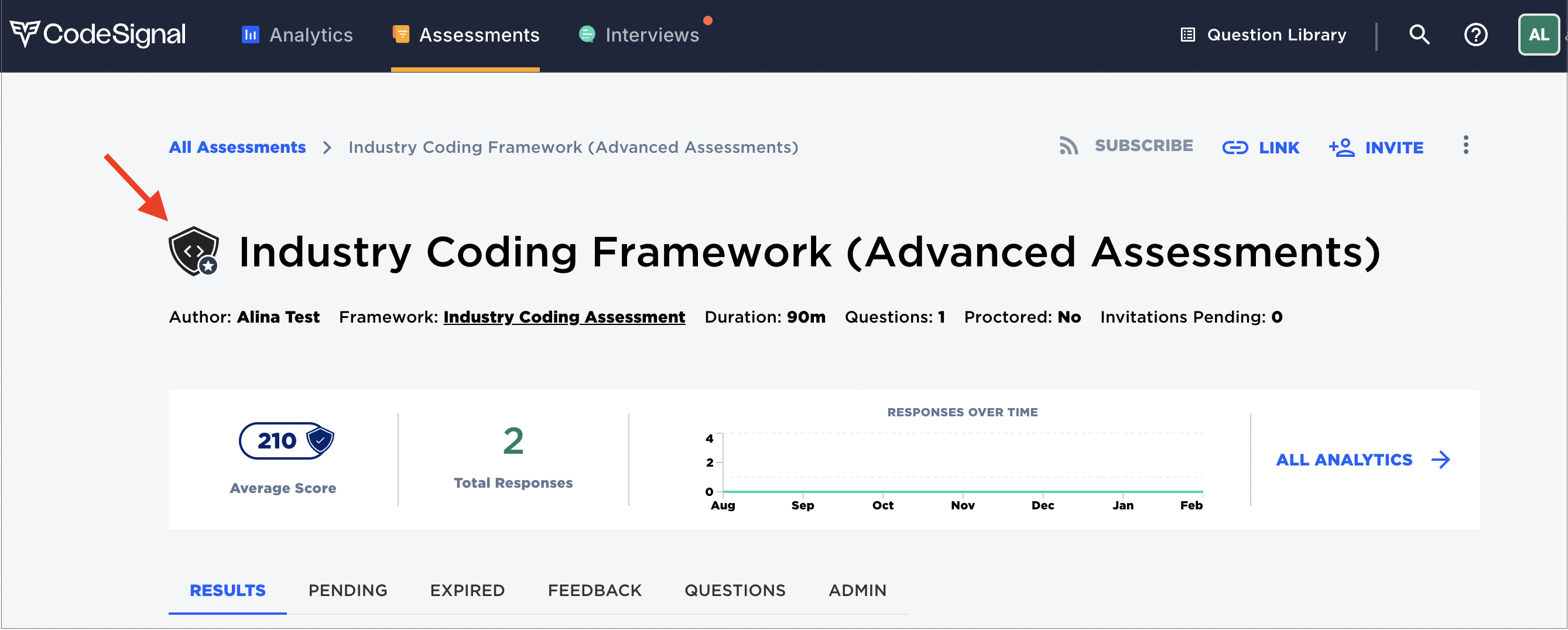Viewport: 1568px width, 630px height.
Task: Click the LINK button
Action: coord(1261,148)
